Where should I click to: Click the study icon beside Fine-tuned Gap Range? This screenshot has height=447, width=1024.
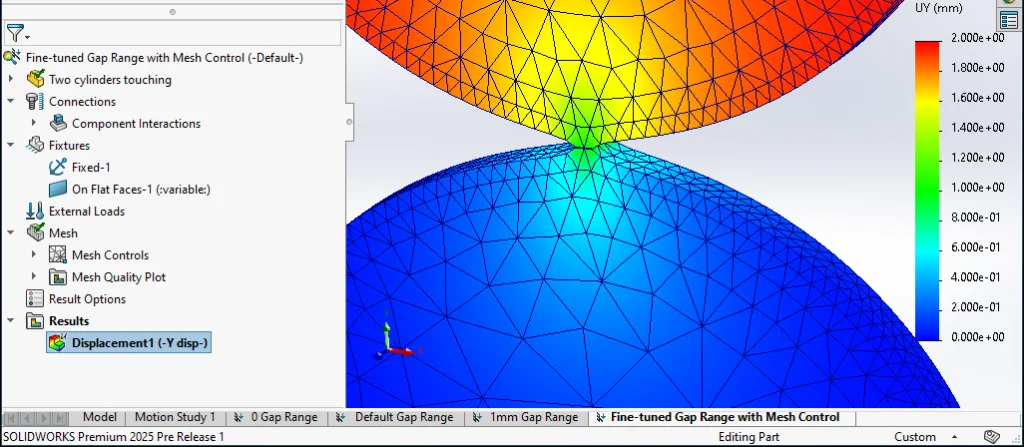click(x=12, y=58)
